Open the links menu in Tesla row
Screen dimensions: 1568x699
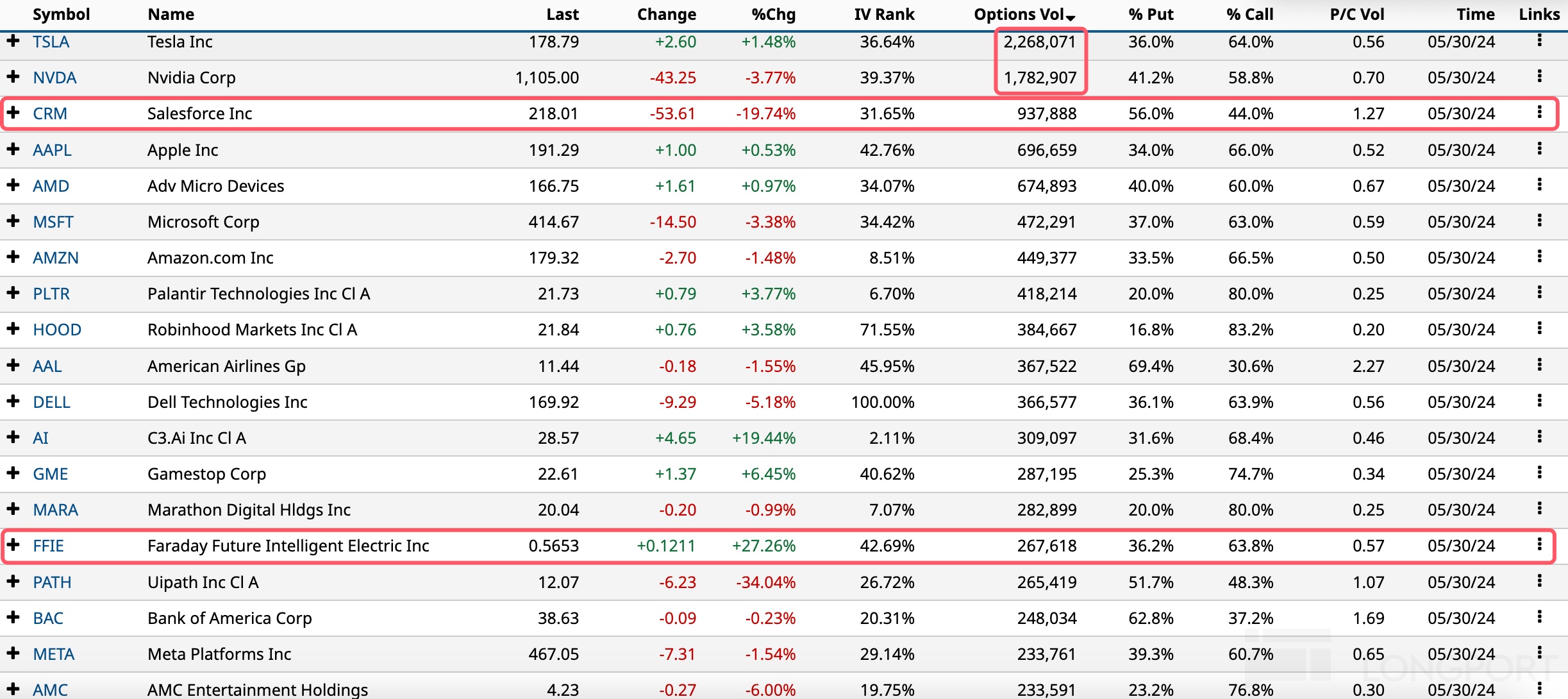[x=1539, y=40]
